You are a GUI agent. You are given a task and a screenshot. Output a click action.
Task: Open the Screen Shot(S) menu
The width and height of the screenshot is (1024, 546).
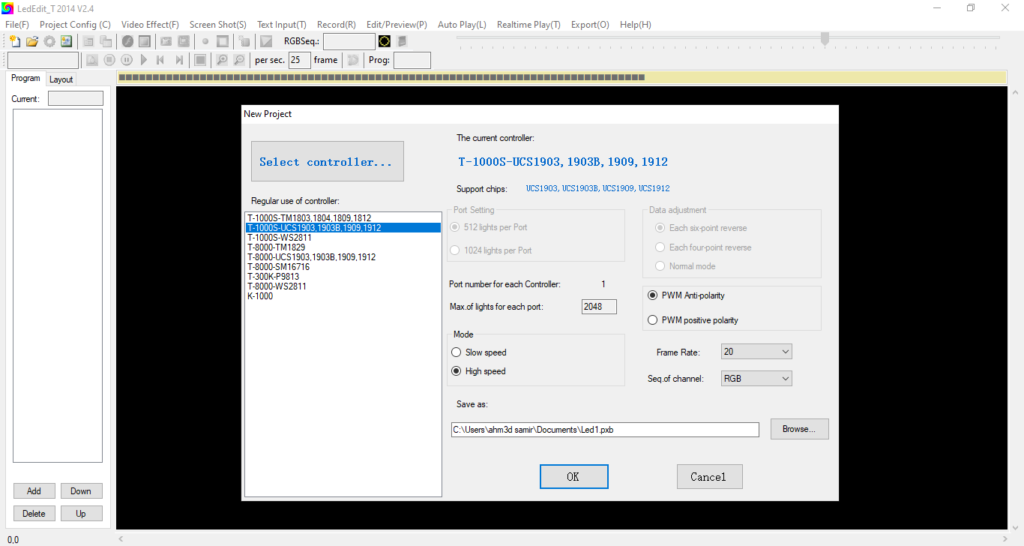coord(218,24)
